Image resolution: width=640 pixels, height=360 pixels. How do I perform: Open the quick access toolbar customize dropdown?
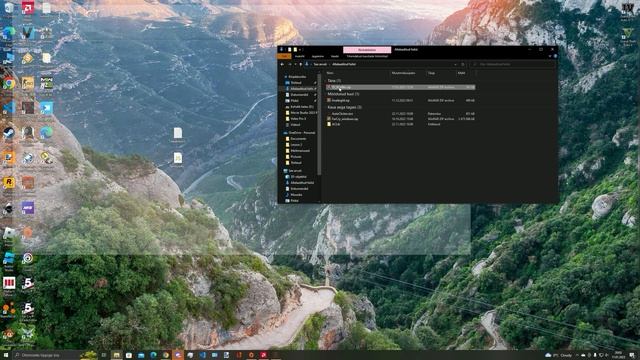point(301,50)
